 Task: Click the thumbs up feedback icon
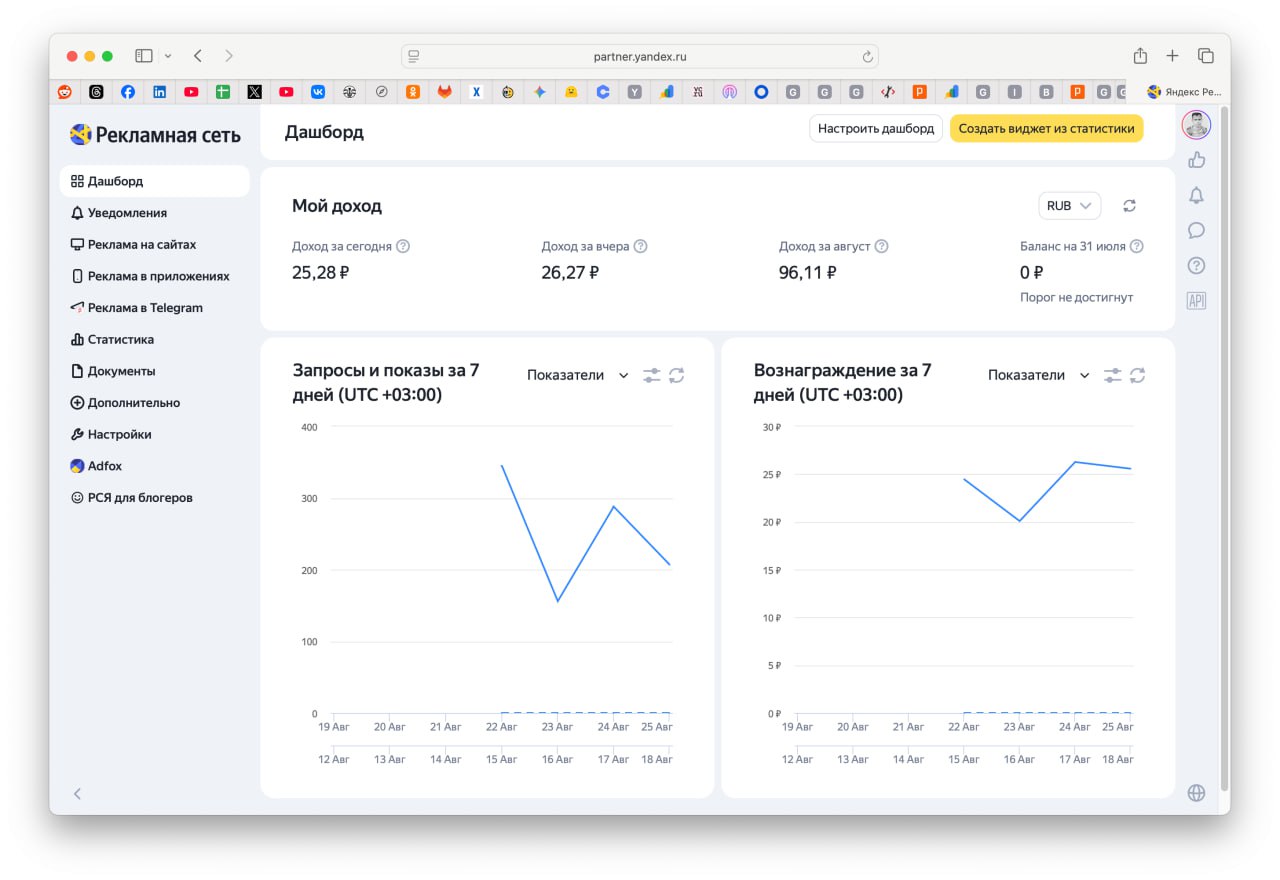(1196, 160)
